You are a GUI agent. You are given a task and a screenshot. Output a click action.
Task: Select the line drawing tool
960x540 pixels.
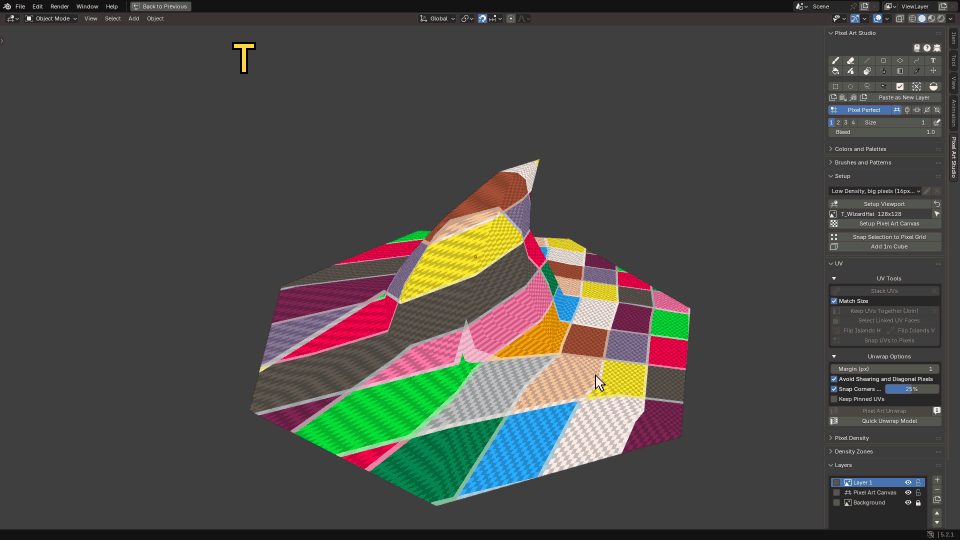coord(867,61)
